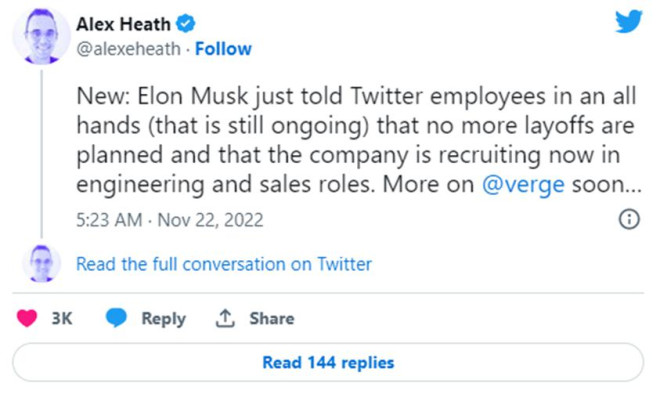Click the tweet body text

pos(358,141)
